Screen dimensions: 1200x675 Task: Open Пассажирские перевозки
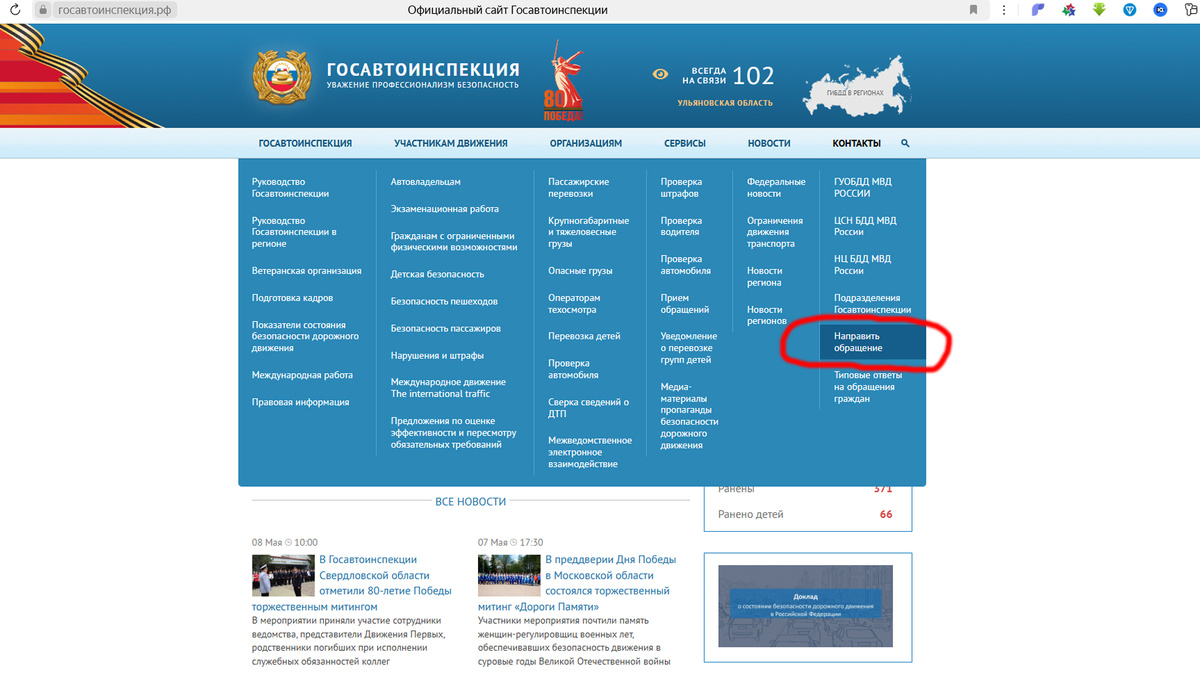click(x=578, y=188)
